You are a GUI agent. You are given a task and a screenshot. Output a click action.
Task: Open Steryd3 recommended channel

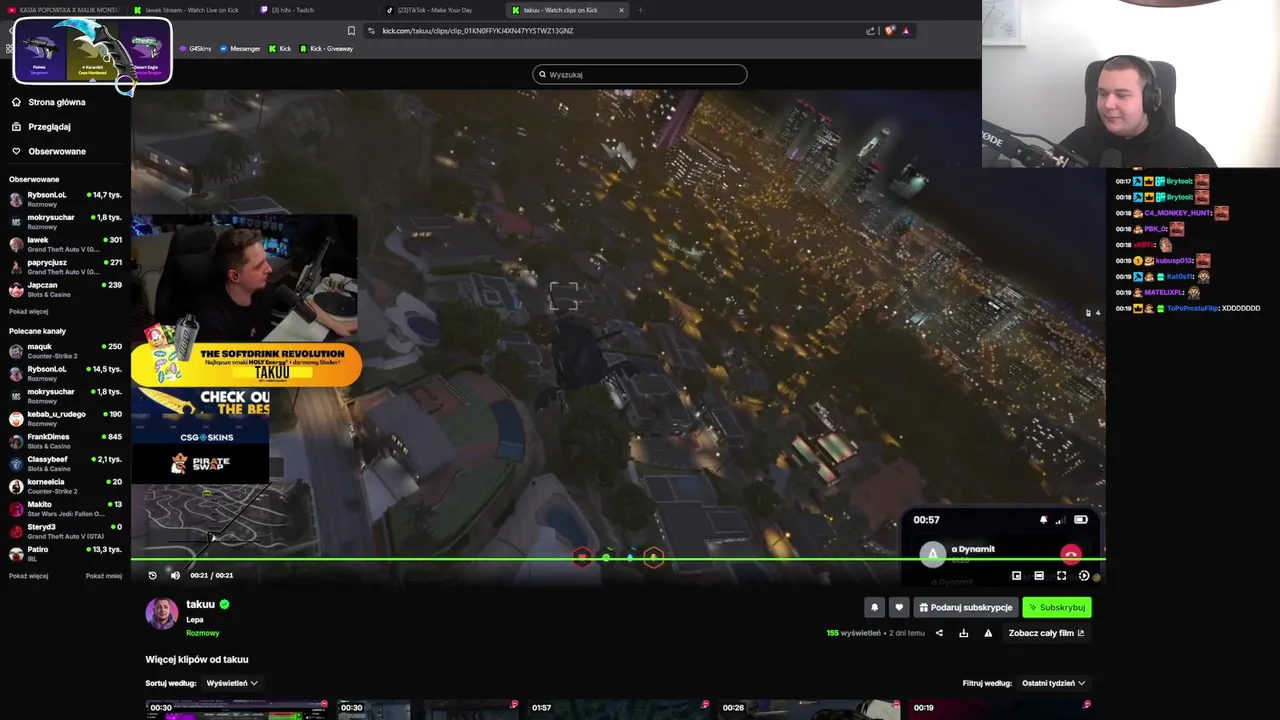66,531
